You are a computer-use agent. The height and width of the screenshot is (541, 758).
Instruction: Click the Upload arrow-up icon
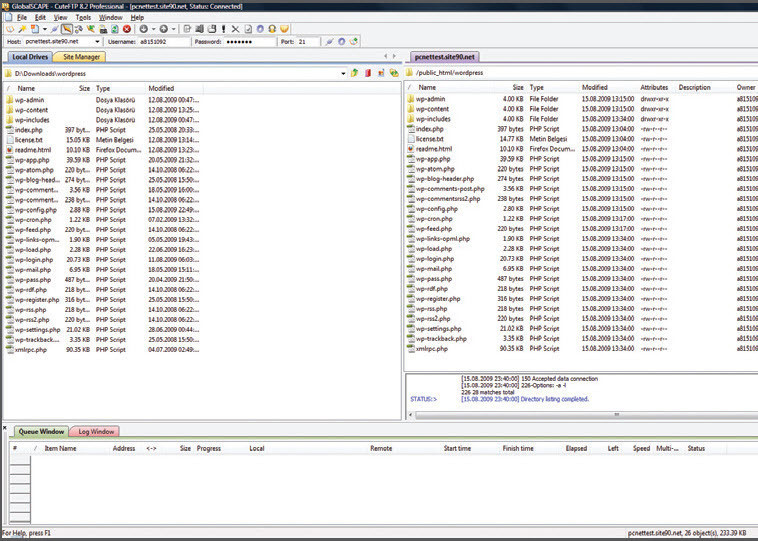pos(164,29)
